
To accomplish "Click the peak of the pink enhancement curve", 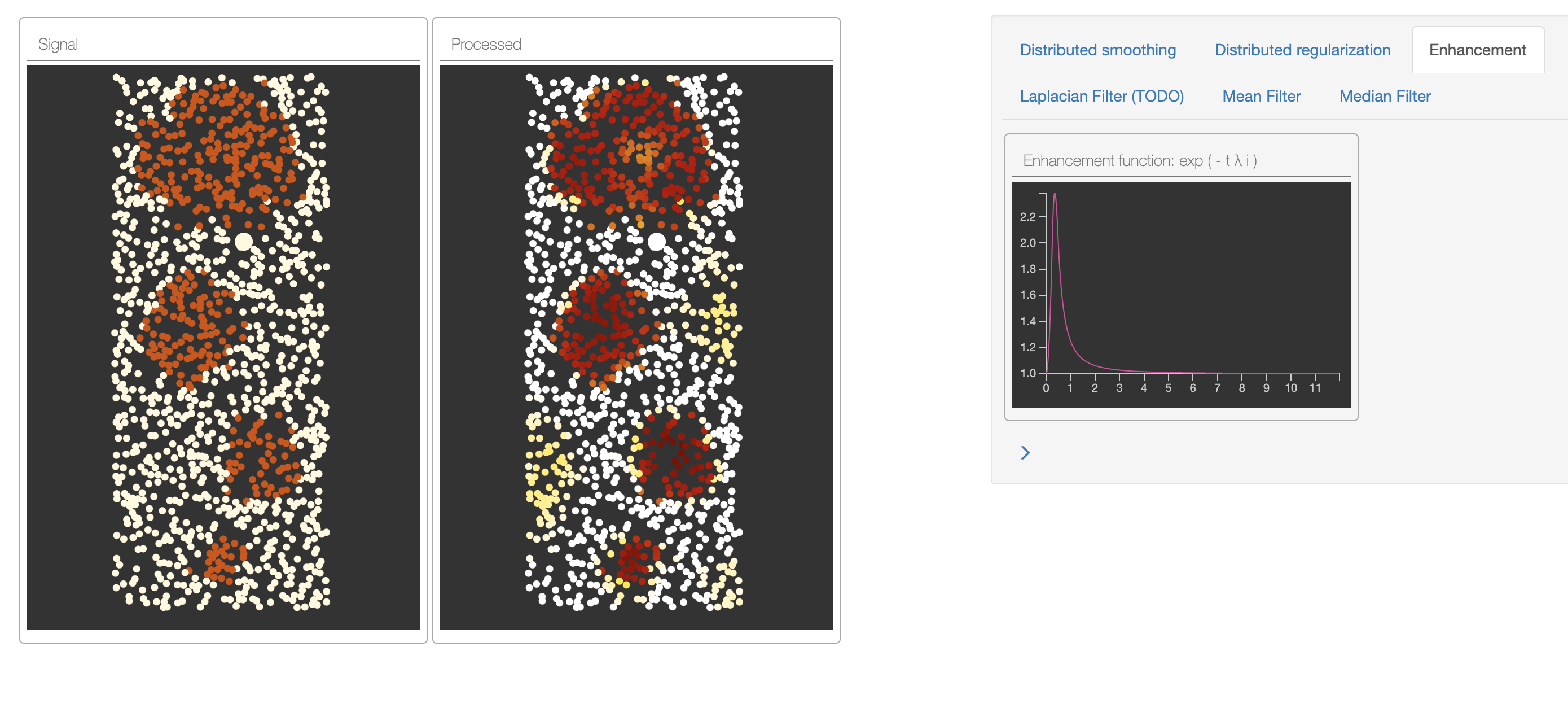I will tap(1054, 194).
